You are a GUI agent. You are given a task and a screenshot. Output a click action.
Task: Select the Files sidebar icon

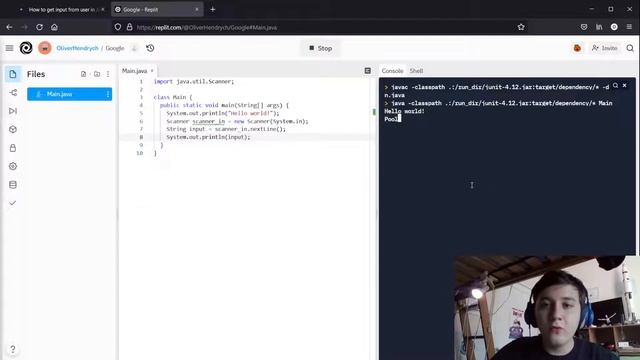point(13,74)
